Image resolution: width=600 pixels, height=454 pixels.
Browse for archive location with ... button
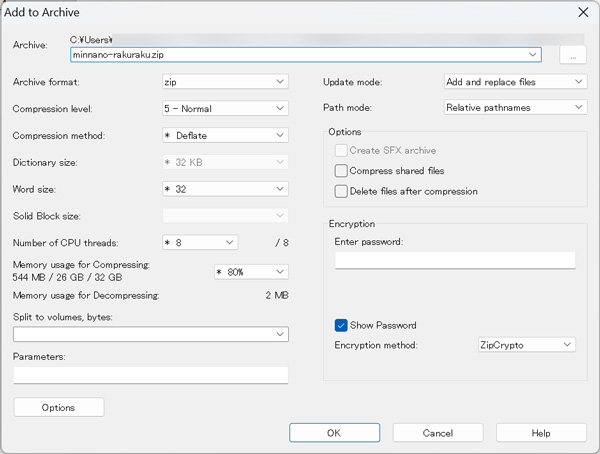[573, 55]
